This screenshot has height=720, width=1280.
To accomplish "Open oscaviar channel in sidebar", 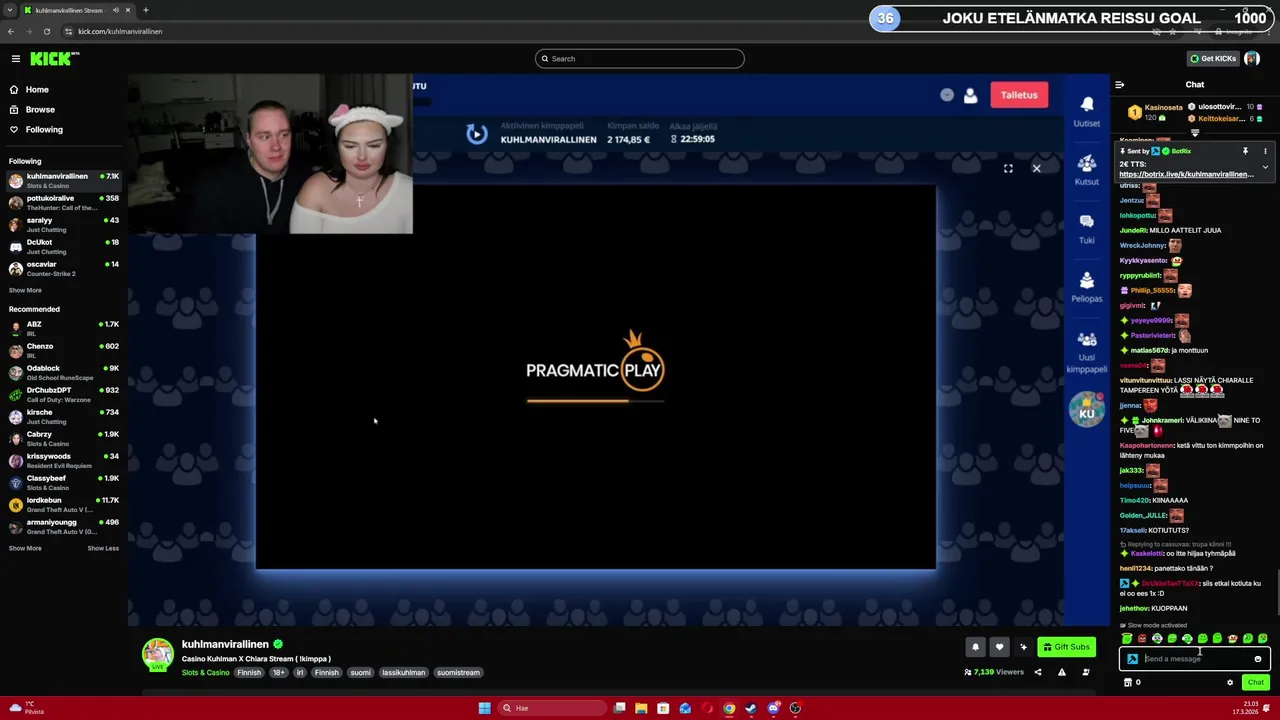I will tap(64, 268).
